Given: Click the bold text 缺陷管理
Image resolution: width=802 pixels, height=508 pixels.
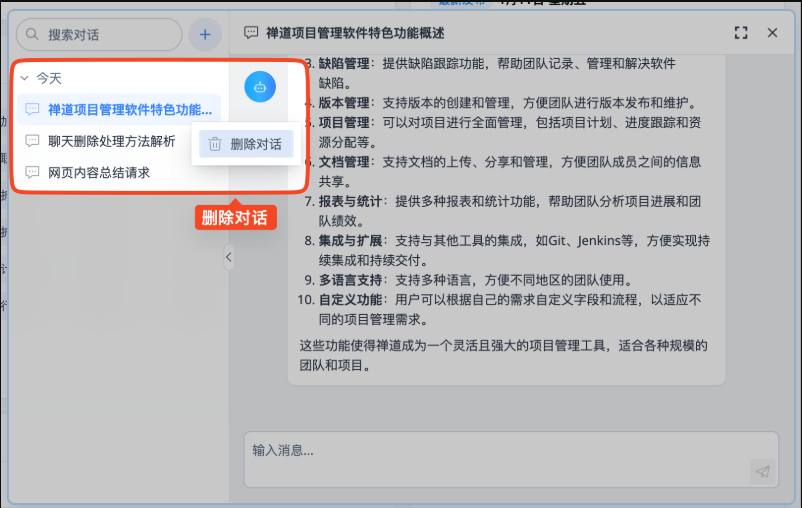Looking at the screenshot, I should tap(344, 63).
